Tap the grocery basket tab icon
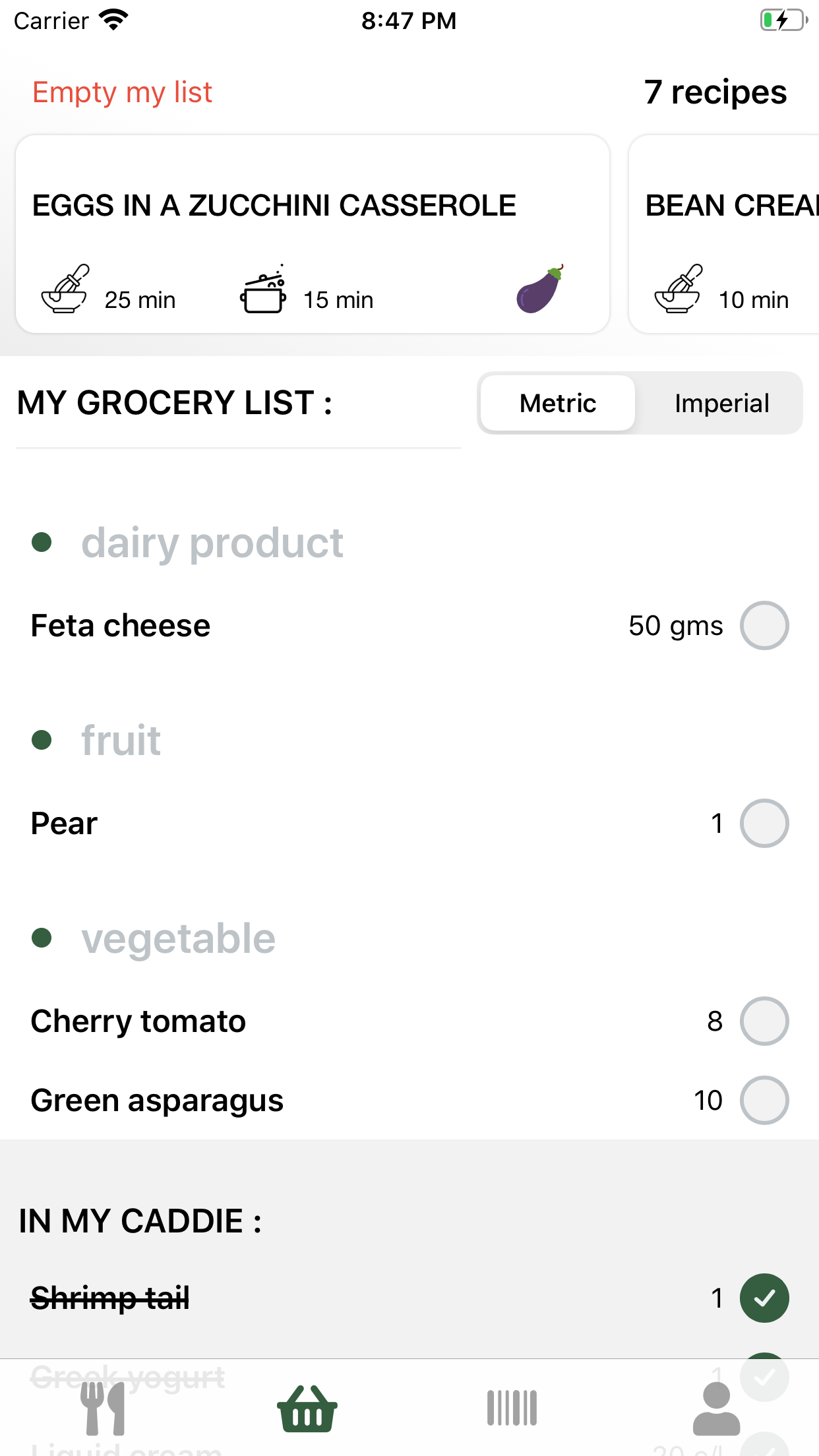 tap(307, 1409)
